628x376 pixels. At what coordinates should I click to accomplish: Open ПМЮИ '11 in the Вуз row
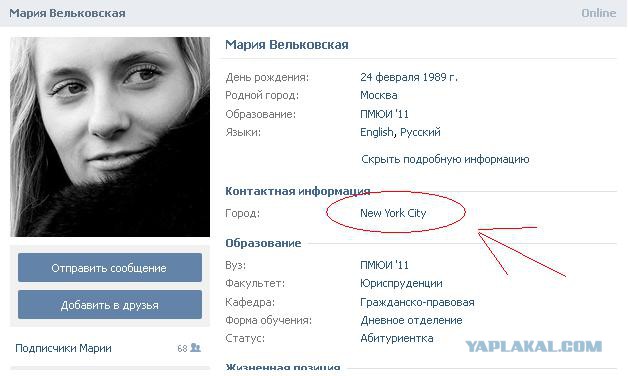point(384,265)
